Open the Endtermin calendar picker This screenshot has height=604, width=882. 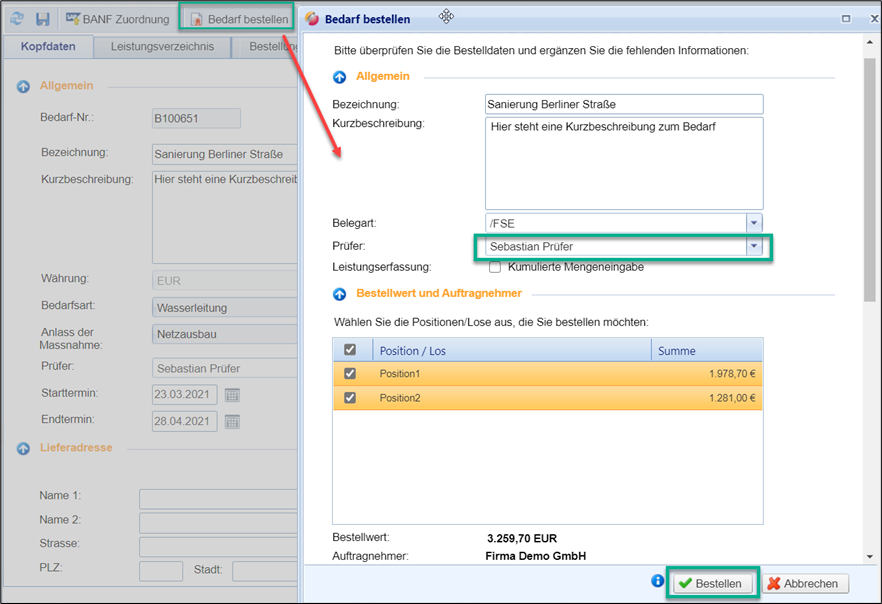point(232,421)
